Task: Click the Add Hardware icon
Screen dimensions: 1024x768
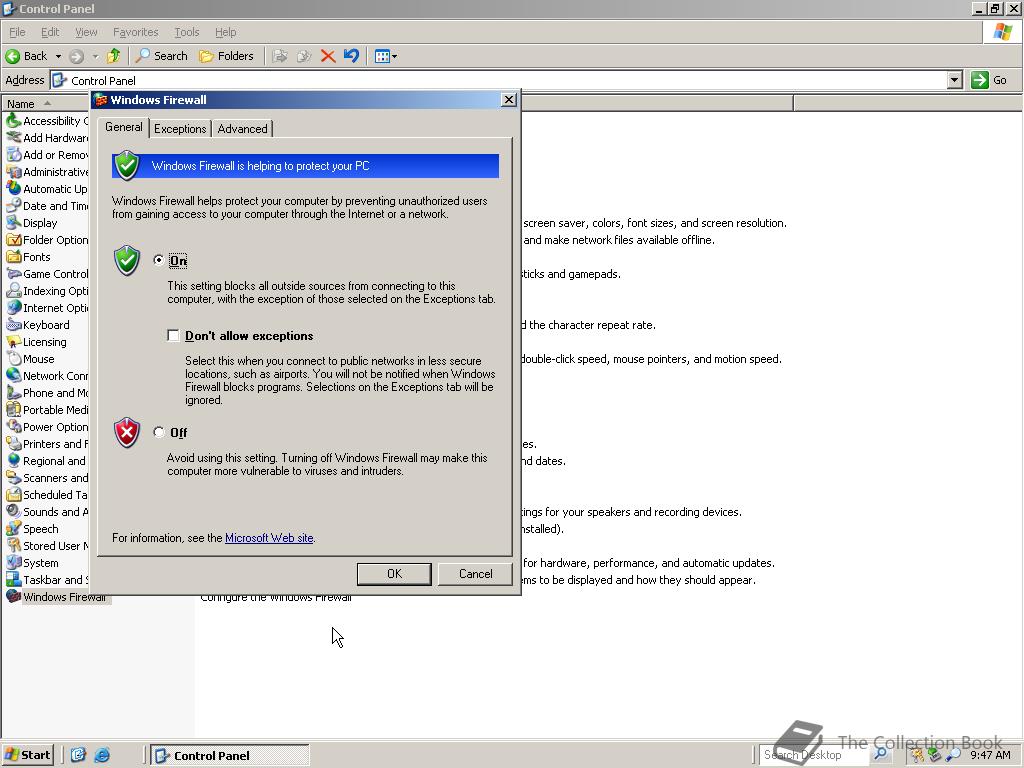Action: tap(13, 137)
